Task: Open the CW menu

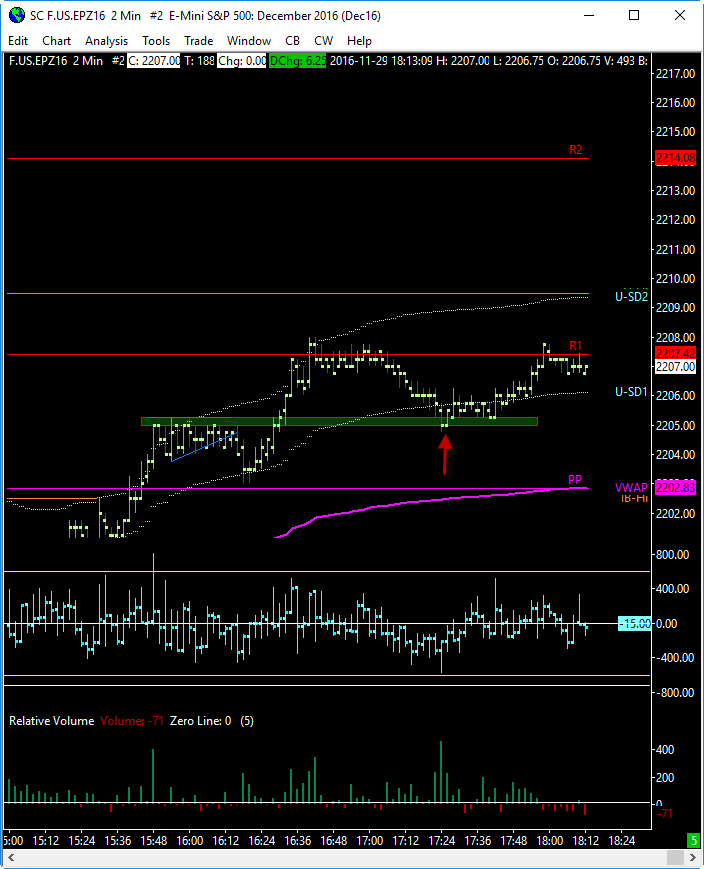Action: [323, 41]
